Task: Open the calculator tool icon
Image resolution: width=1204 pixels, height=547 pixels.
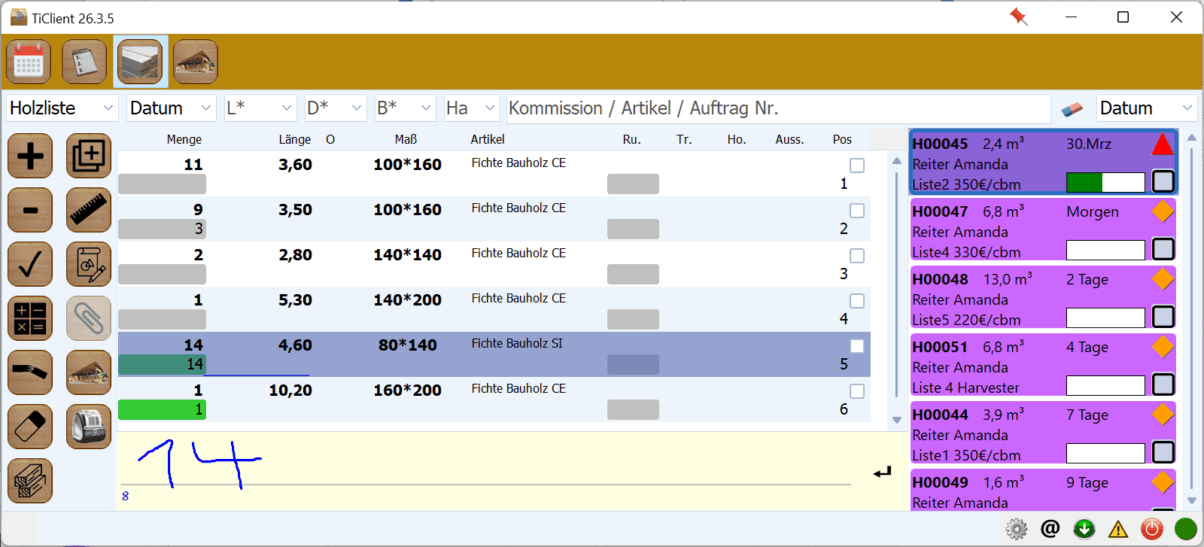Action: coord(30,318)
